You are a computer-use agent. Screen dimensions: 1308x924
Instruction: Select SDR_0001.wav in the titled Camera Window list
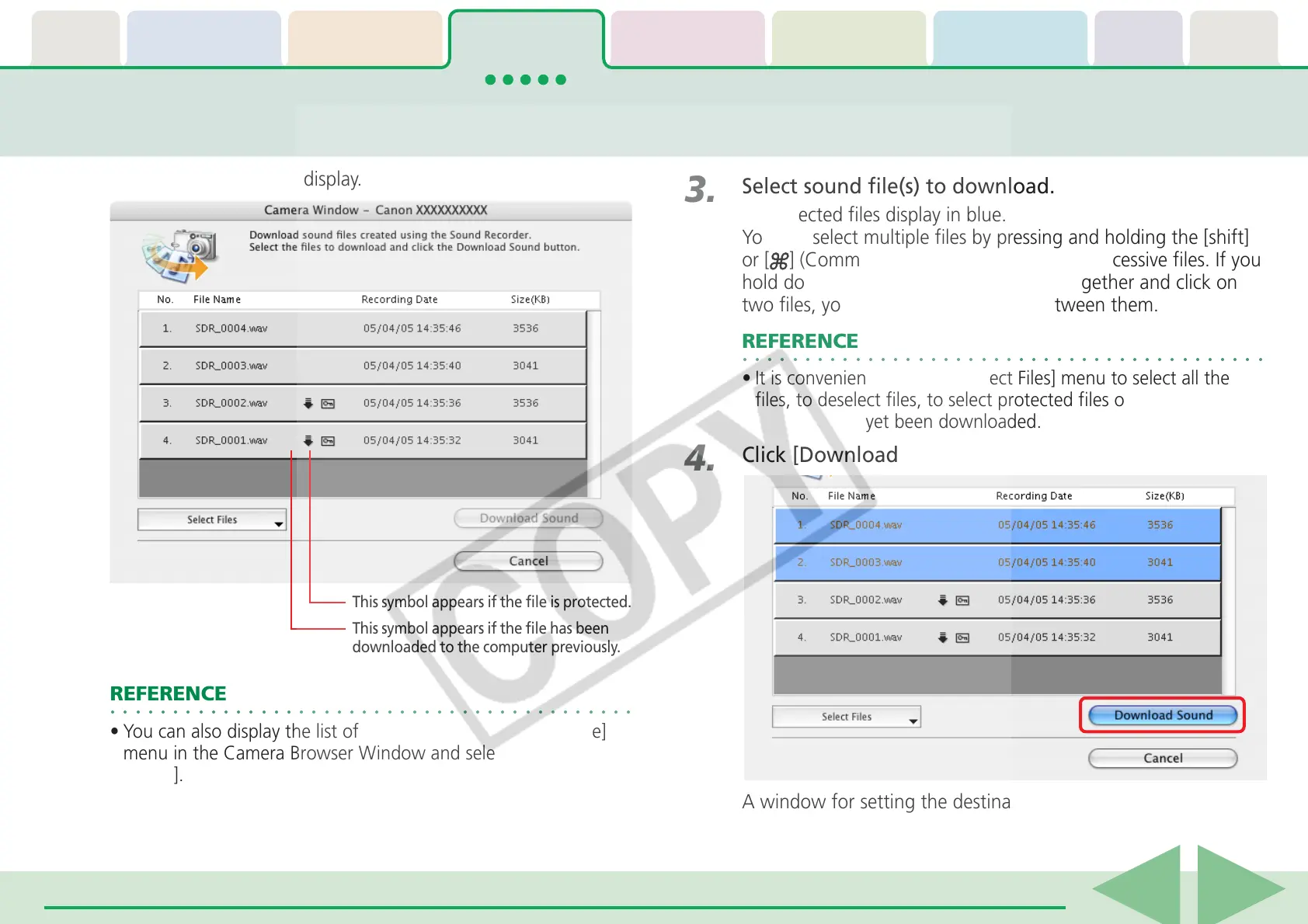point(363,440)
